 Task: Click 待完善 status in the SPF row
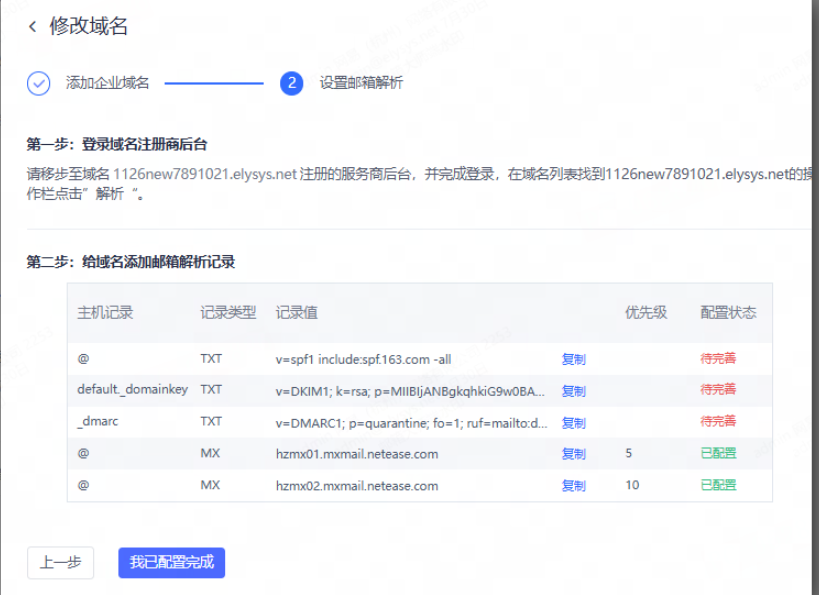[718, 358]
